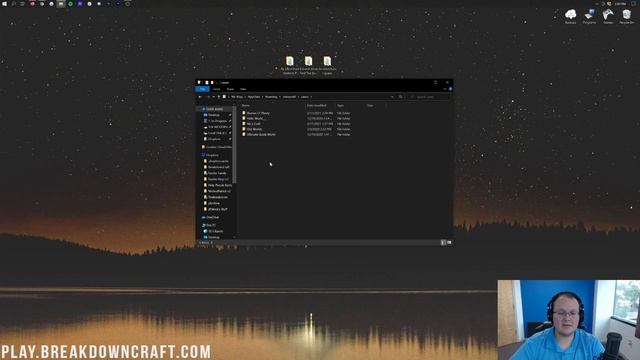Image resolution: width=640 pixels, height=360 pixels.
Task: Open the taskbar search icon
Action: click(x=13, y=4)
